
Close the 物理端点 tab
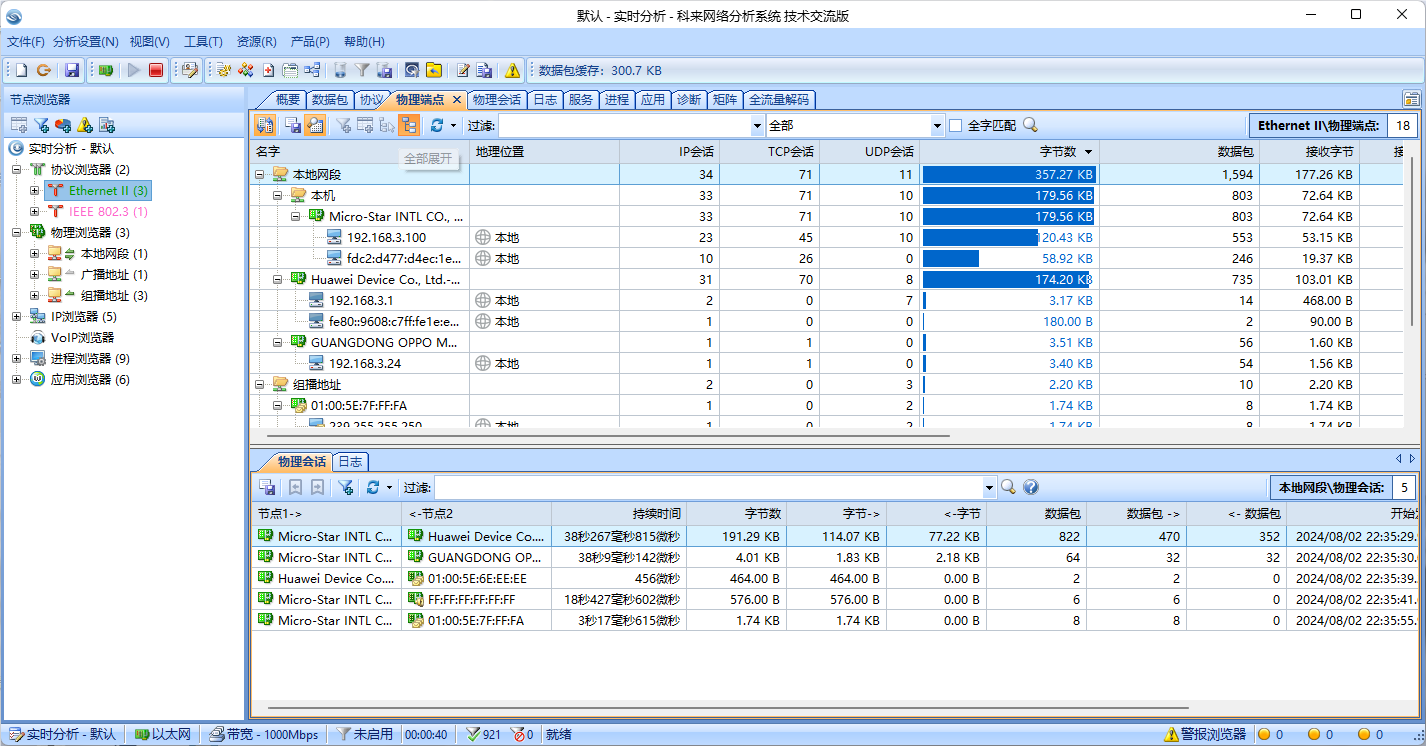coord(457,99)
